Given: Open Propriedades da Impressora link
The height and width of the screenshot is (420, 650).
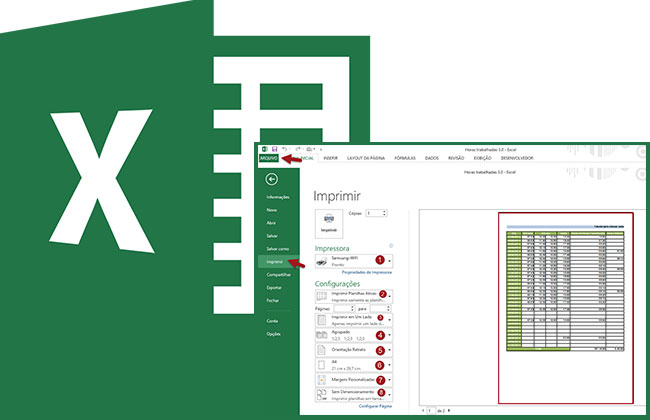Looking at the screenshot, I should [366, 272].
